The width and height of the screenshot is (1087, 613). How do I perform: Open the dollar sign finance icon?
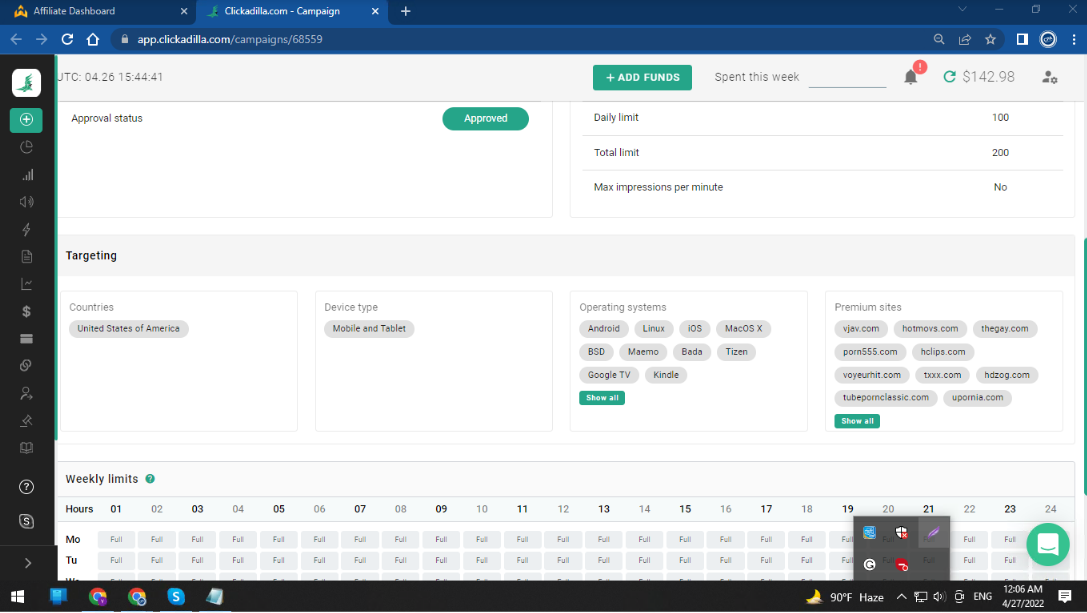(27, 311)
